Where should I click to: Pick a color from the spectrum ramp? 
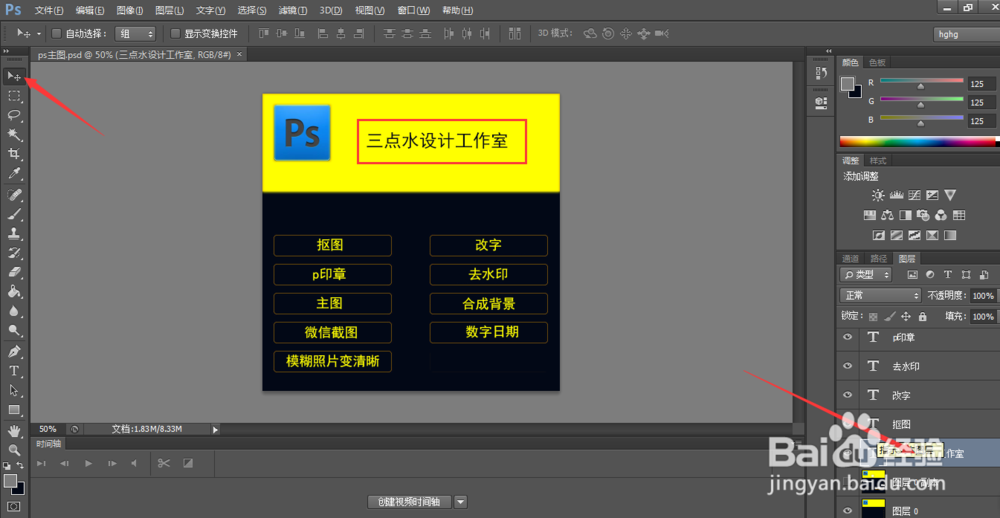(x=918, y=142)
